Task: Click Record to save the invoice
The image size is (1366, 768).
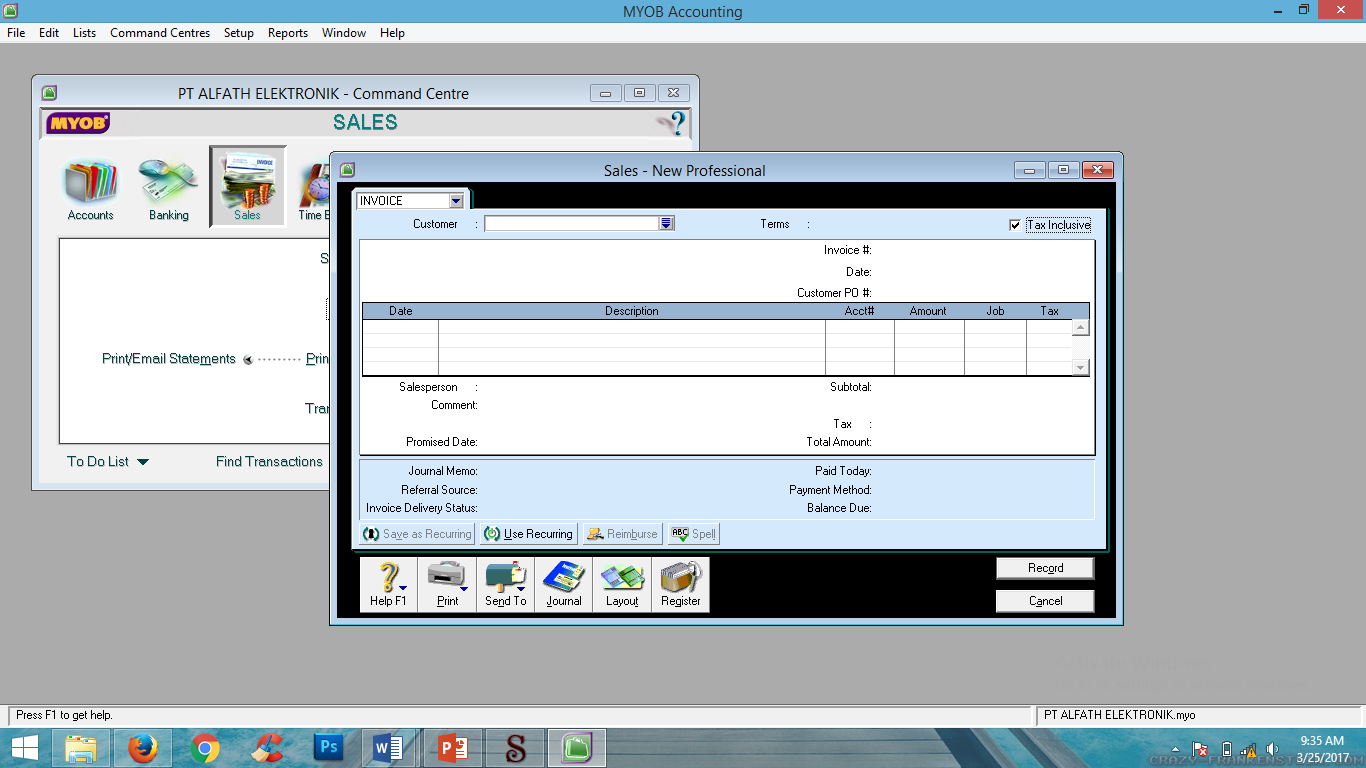Action: coord(1044,567)
